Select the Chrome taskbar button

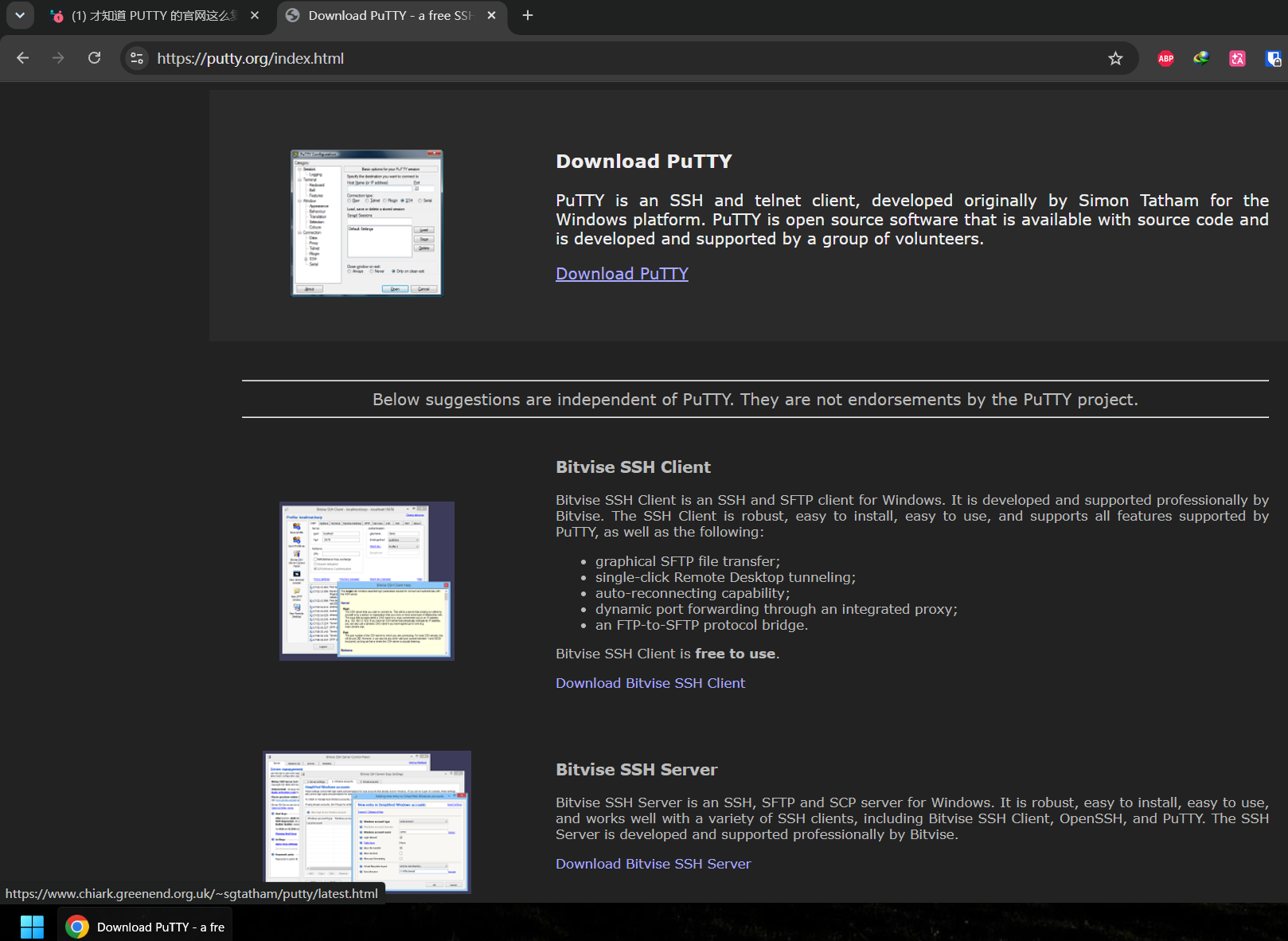coord(146,927)
